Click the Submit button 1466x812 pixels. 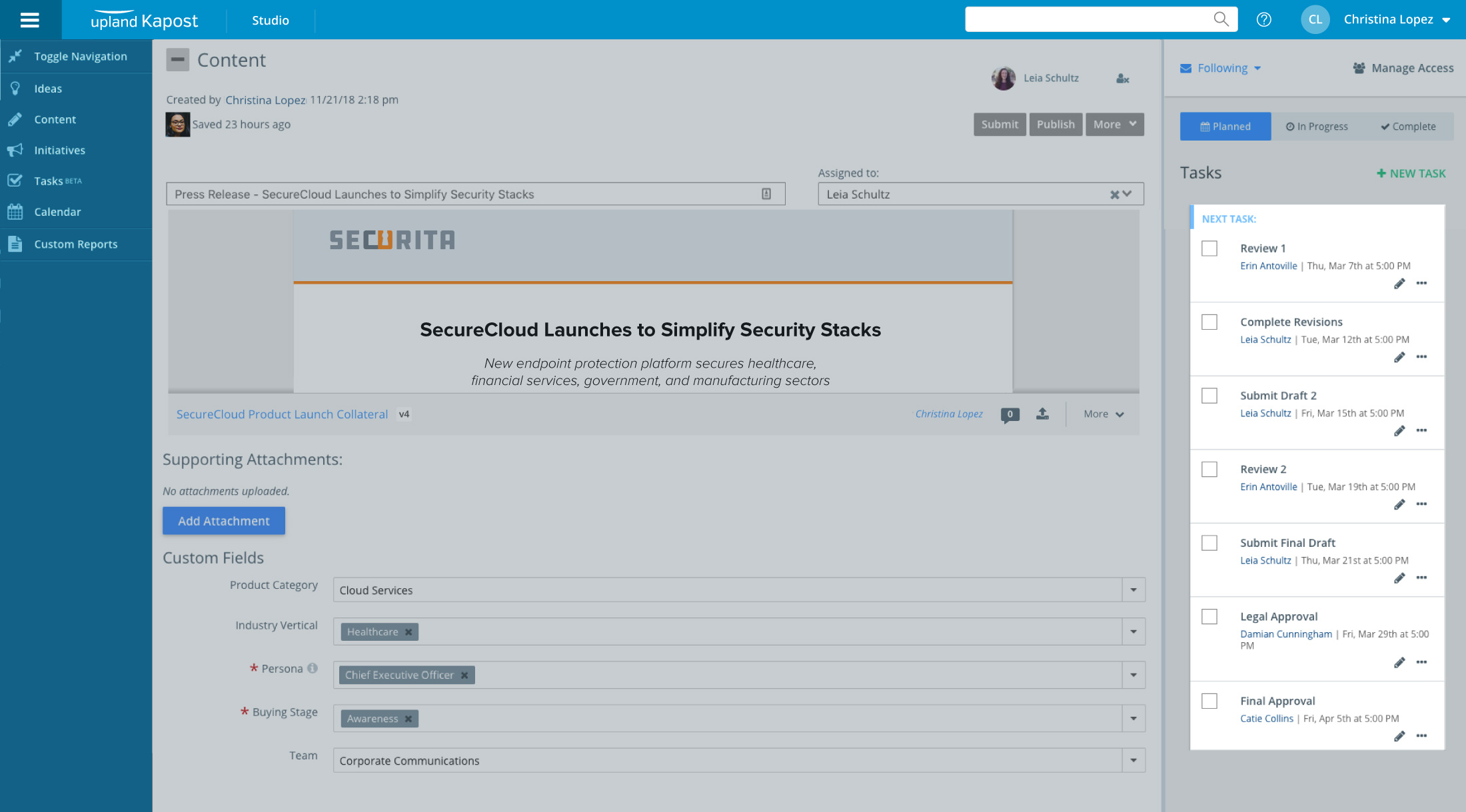coord(1000,125)
